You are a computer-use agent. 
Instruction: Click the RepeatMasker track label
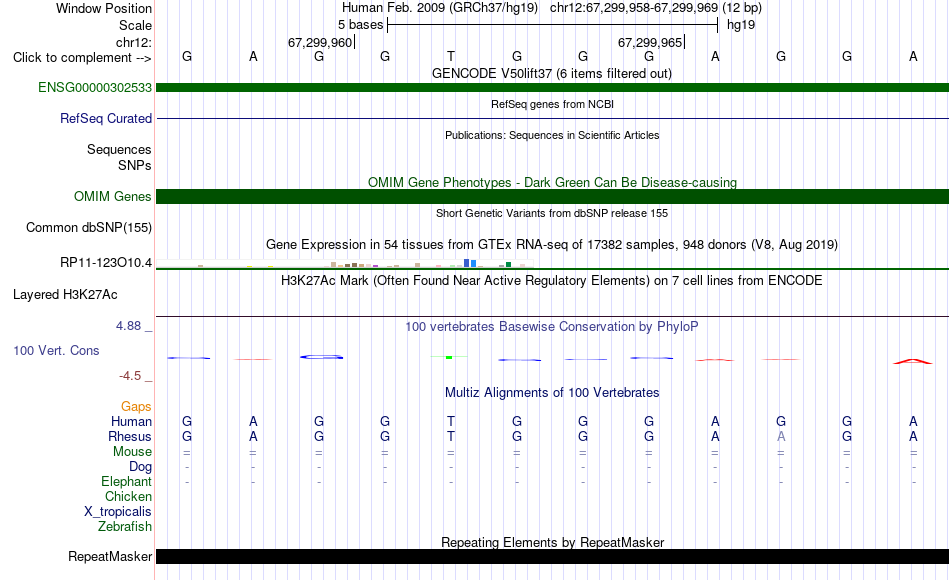coord(110,556)
